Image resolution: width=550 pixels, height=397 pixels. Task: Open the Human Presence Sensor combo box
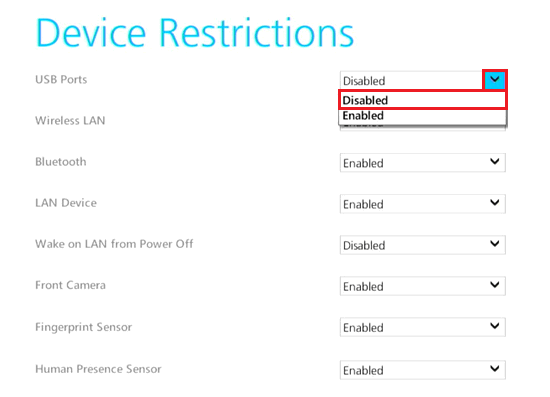(423, 370)
